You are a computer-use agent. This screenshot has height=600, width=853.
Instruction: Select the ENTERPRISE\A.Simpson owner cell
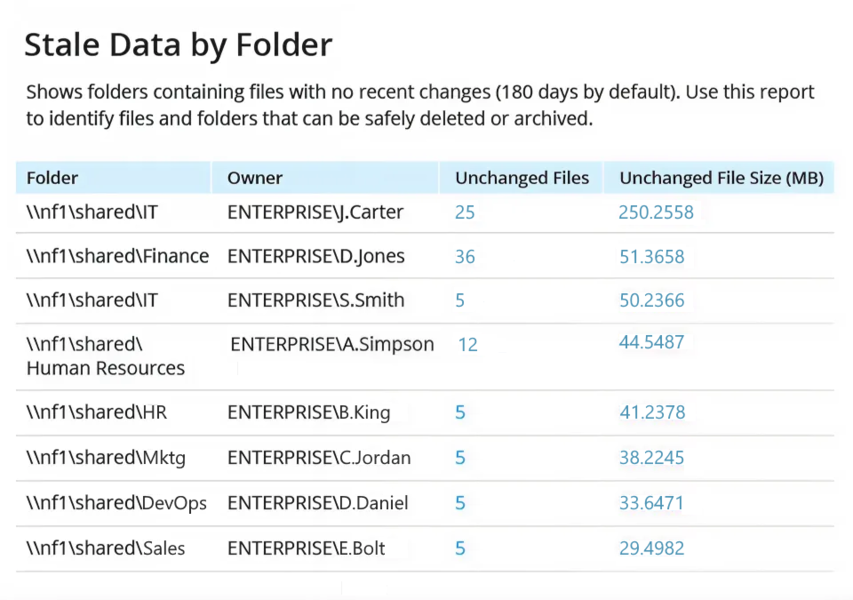coord(332,344)
